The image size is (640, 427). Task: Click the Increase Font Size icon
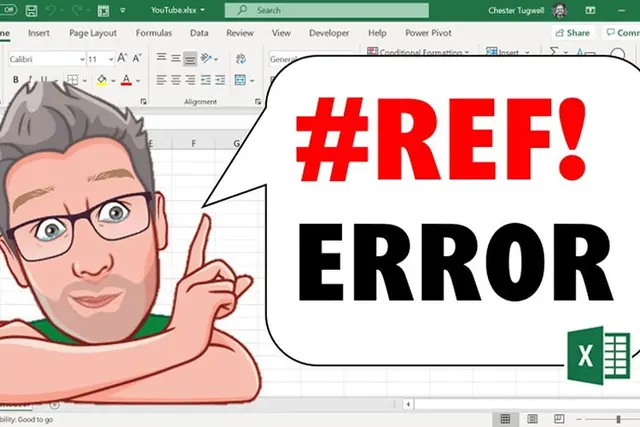122,58
